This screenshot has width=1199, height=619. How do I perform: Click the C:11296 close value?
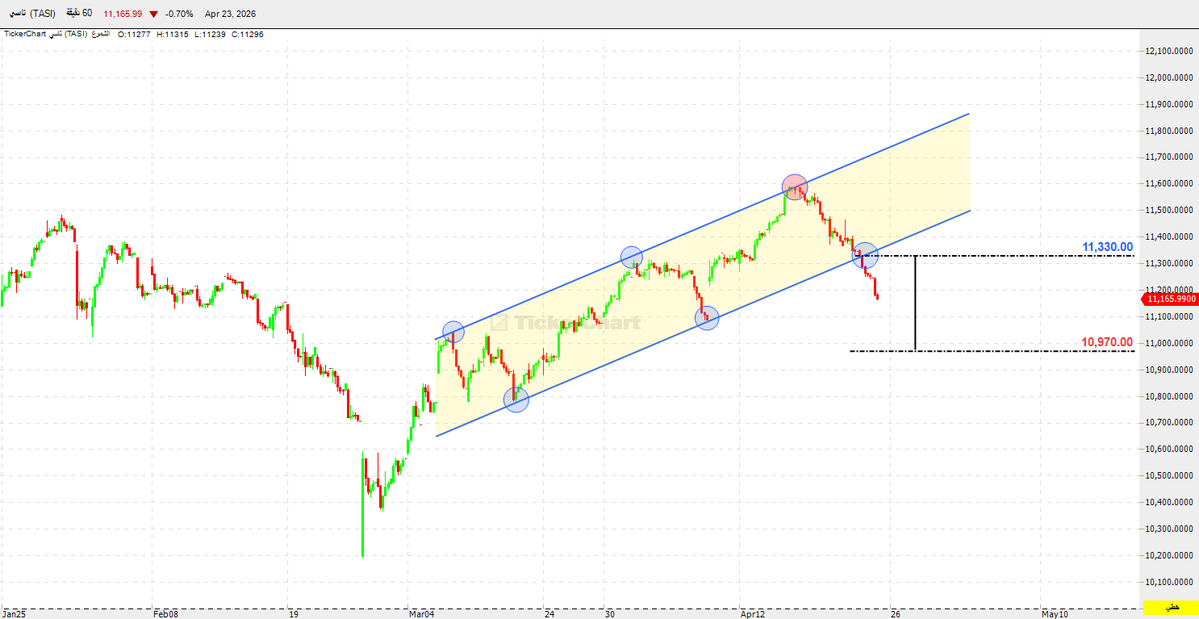247,34
